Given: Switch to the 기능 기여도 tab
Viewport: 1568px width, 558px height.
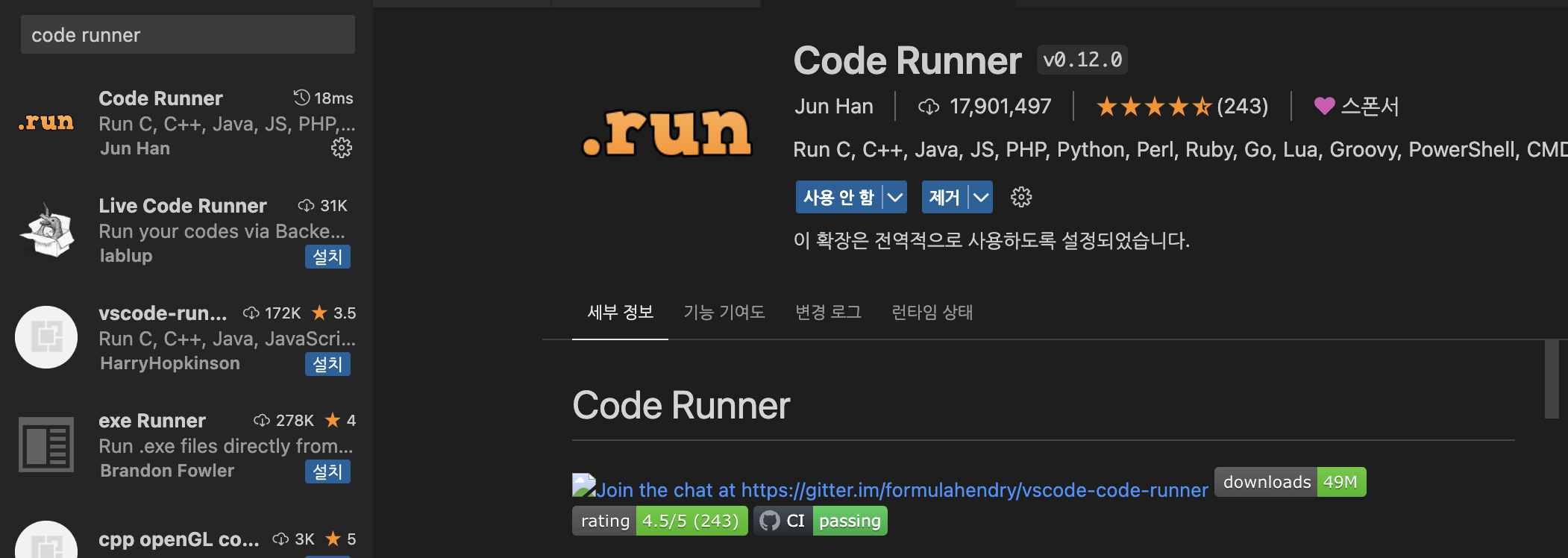Looking at the screenshot, I should coord(724,312).
